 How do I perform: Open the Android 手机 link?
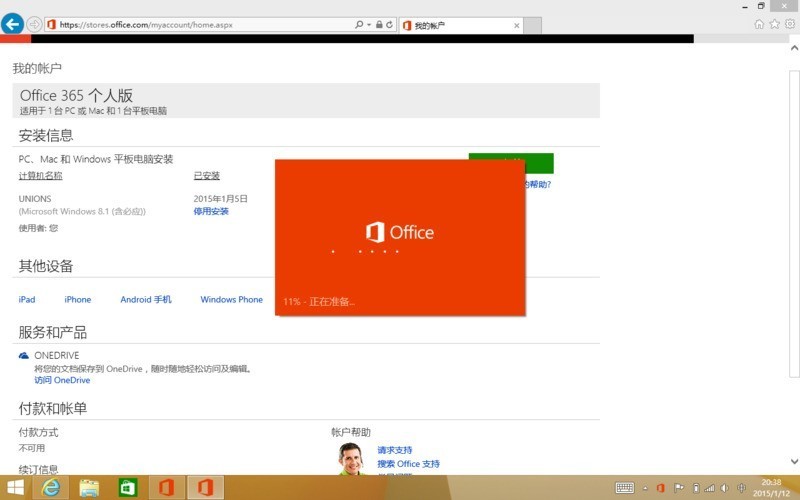point(146,299)
